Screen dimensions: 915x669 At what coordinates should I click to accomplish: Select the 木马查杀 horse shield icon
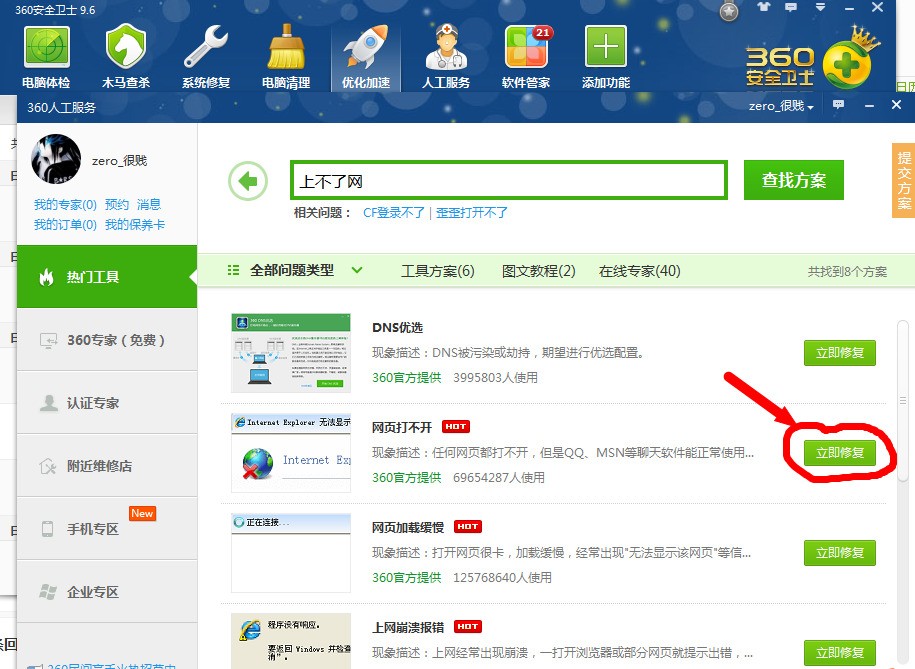[125, 47]
